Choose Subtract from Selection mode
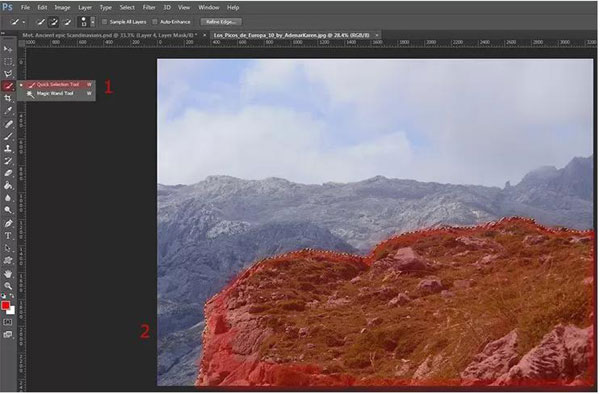 pyautogui.click(x=67, y=22)
